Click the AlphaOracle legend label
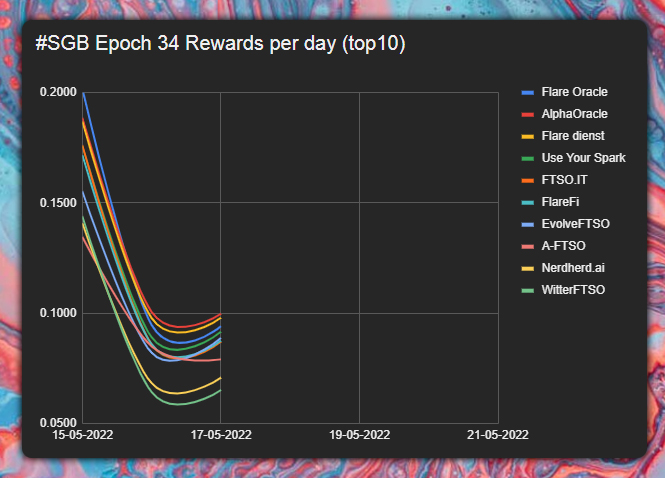 574,114
